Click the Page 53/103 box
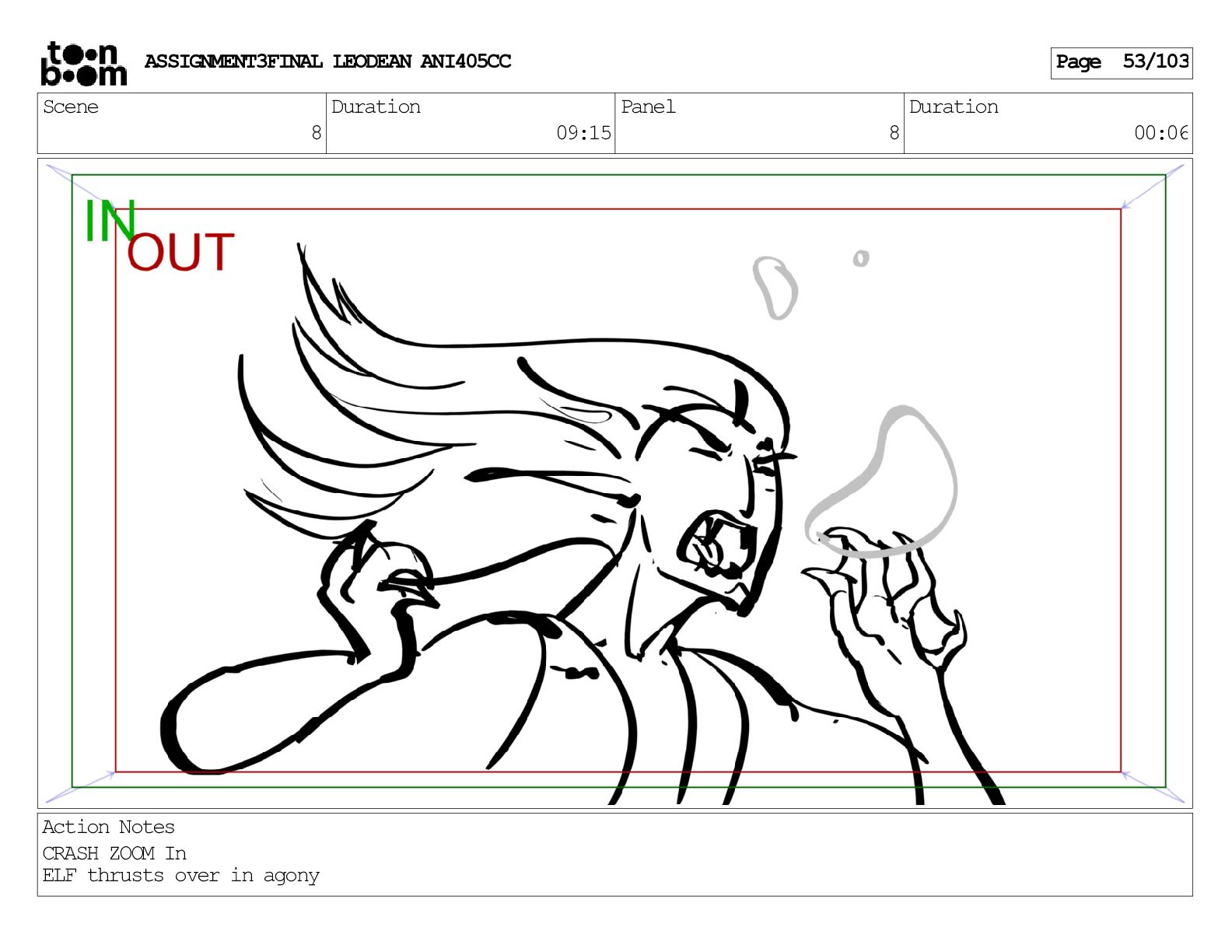The image size is (1232, 952). tap(1121, 62)
